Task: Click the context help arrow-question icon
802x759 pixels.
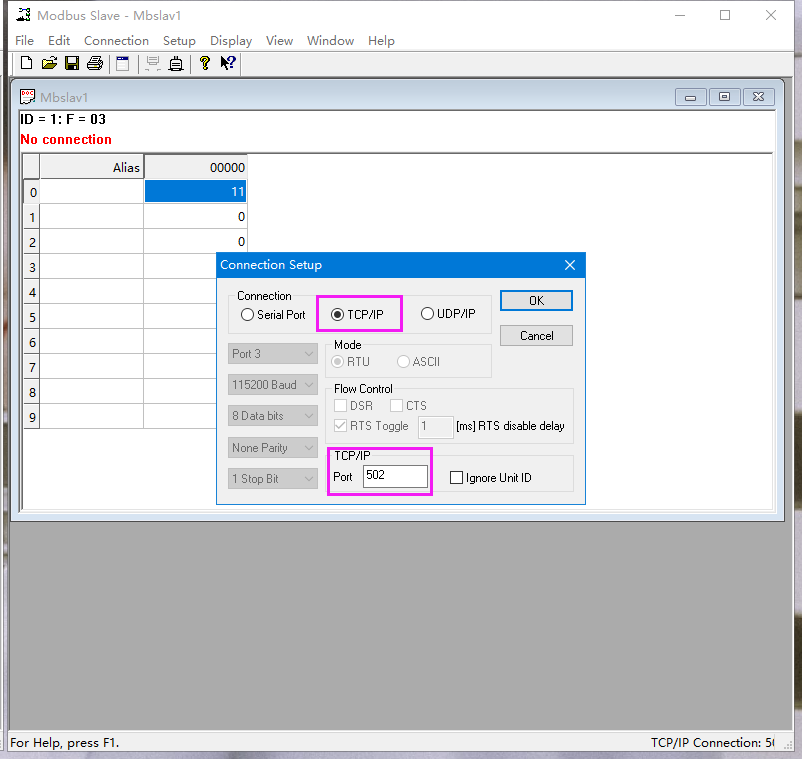Action: (228, 64)
